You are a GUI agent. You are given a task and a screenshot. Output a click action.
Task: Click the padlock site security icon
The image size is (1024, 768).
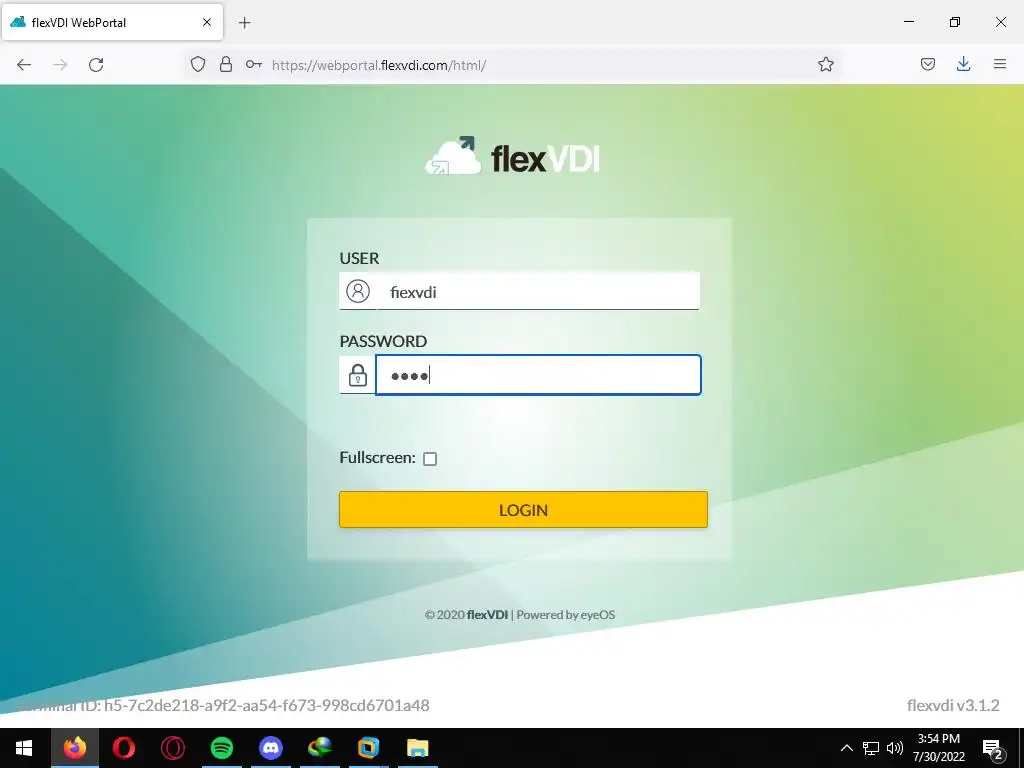(x=226, y=64)
